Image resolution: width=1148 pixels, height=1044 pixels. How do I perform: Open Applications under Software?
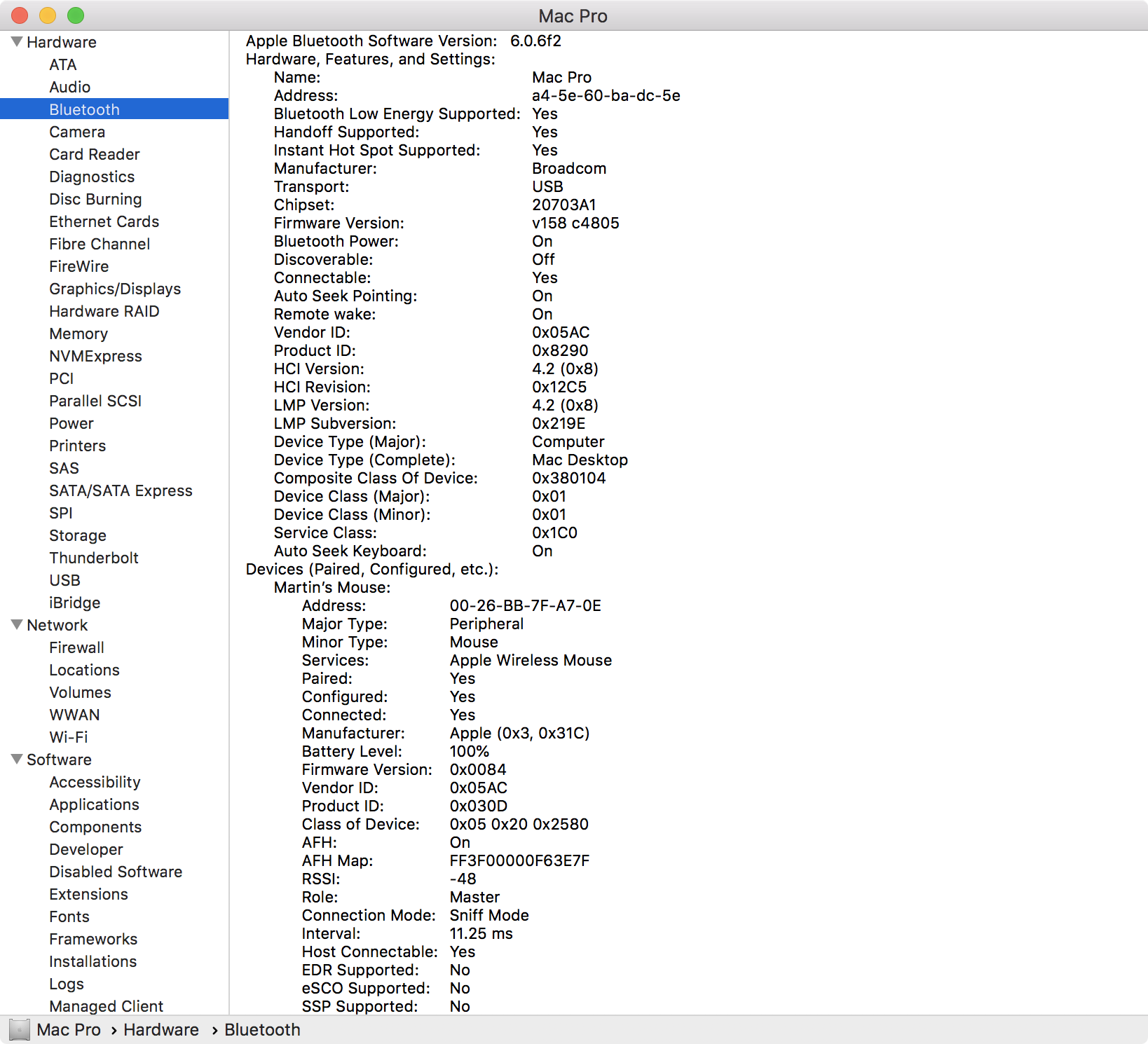[95, 804]
